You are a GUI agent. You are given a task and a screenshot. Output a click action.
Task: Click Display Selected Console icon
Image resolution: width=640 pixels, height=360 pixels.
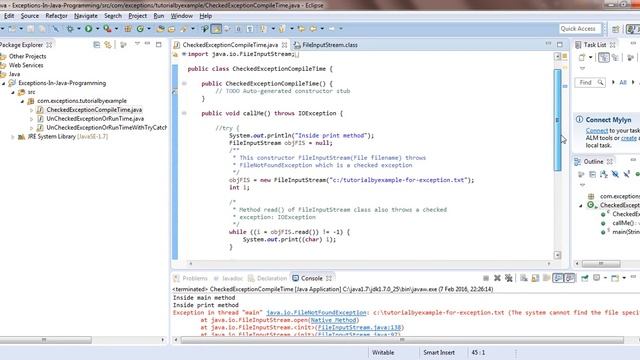point(596,278)
